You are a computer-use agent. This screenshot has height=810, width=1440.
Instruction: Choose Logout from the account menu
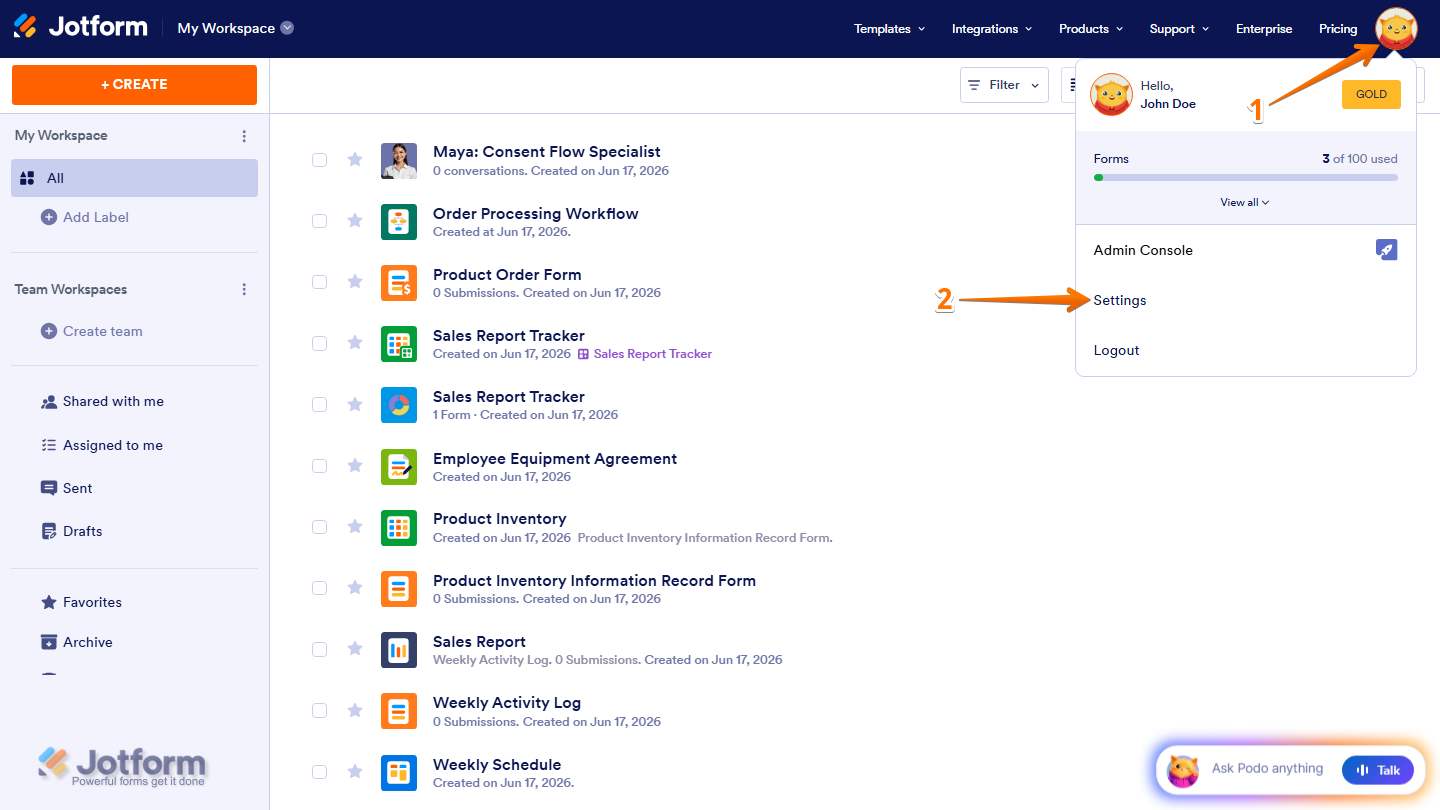pyautogui.click(x=1116, y=350)
